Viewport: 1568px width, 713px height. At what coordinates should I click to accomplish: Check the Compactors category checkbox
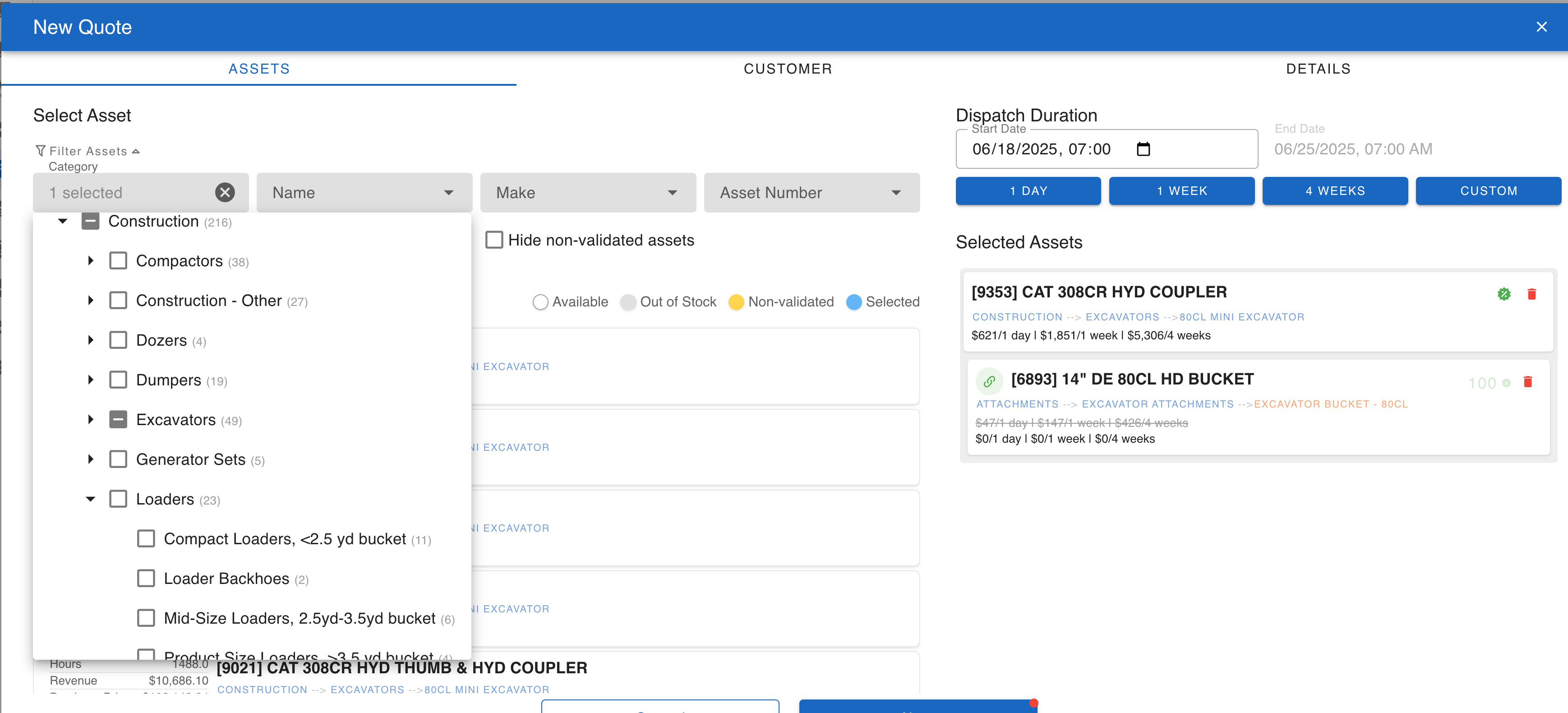click(118, 261)
